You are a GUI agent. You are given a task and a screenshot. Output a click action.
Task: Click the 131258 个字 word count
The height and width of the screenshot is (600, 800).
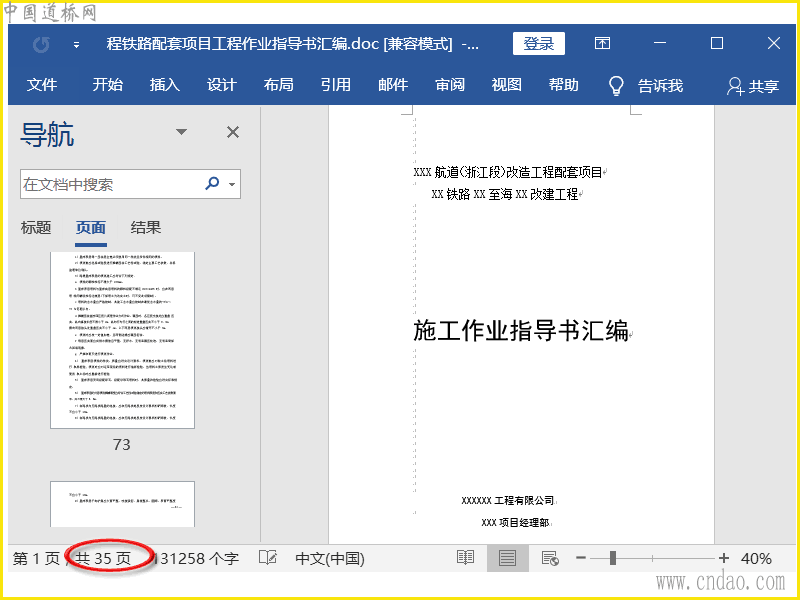[x=197, y=559]
